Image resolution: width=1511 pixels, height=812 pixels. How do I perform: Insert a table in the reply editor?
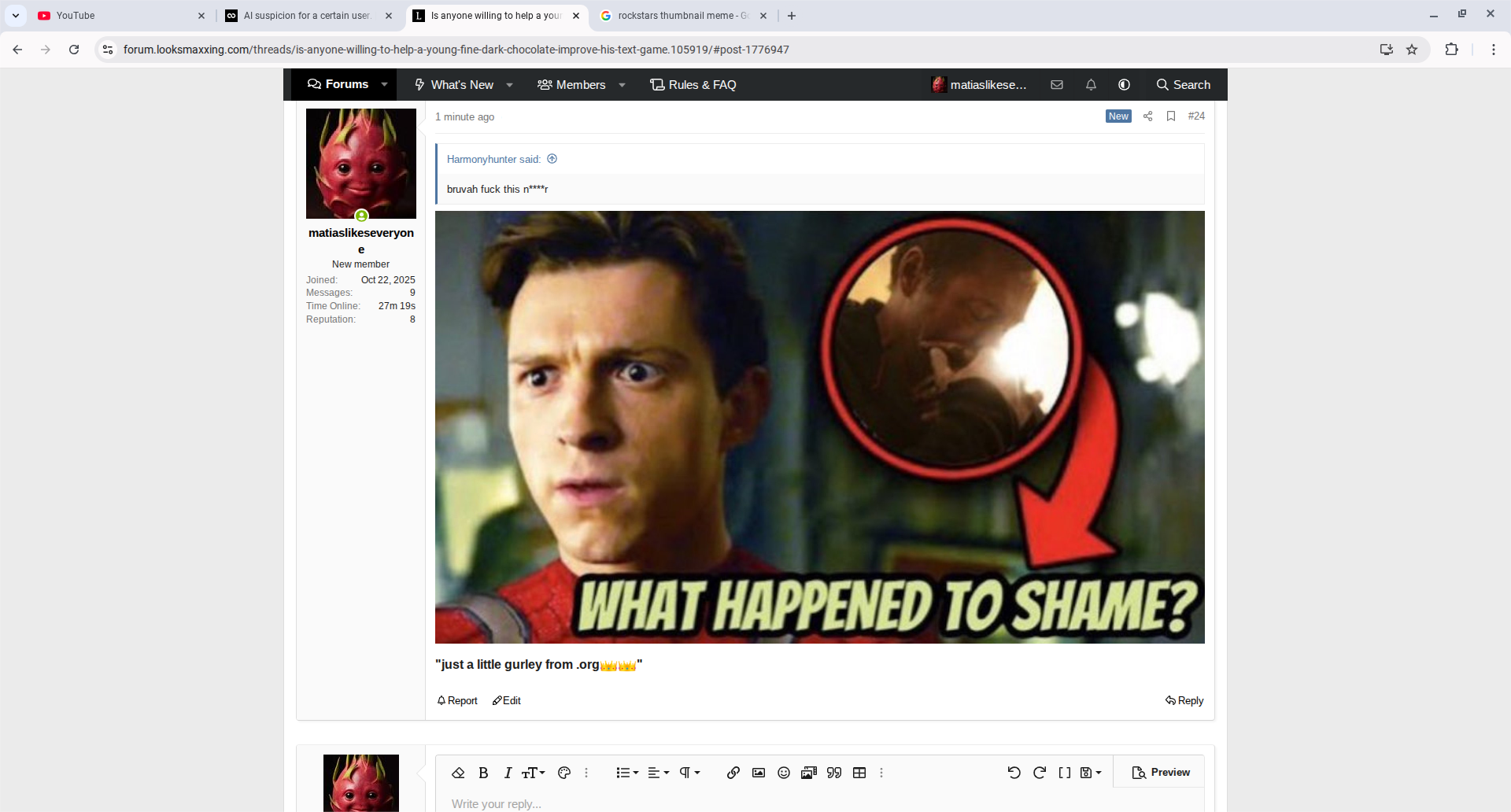(x=859, y=773)
